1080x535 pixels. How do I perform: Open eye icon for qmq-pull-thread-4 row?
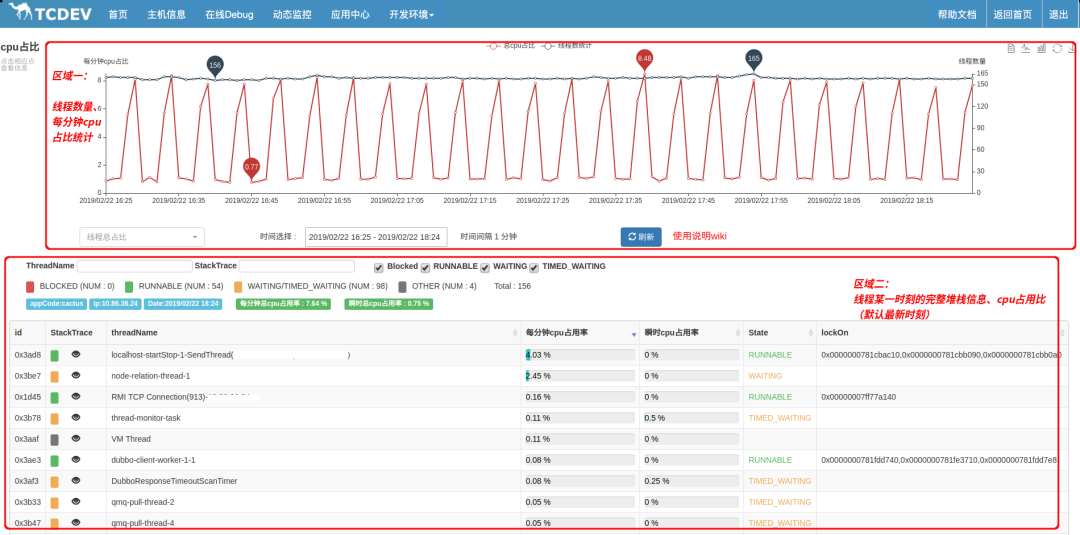tap(76, 523)
